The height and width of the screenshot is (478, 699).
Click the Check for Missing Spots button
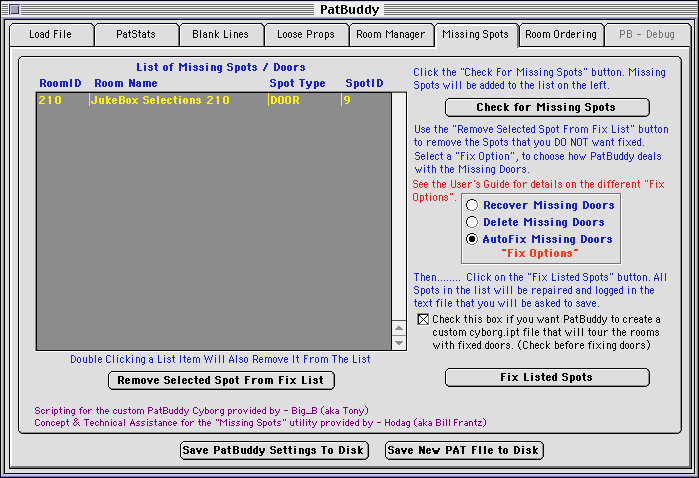coord(547,108)
